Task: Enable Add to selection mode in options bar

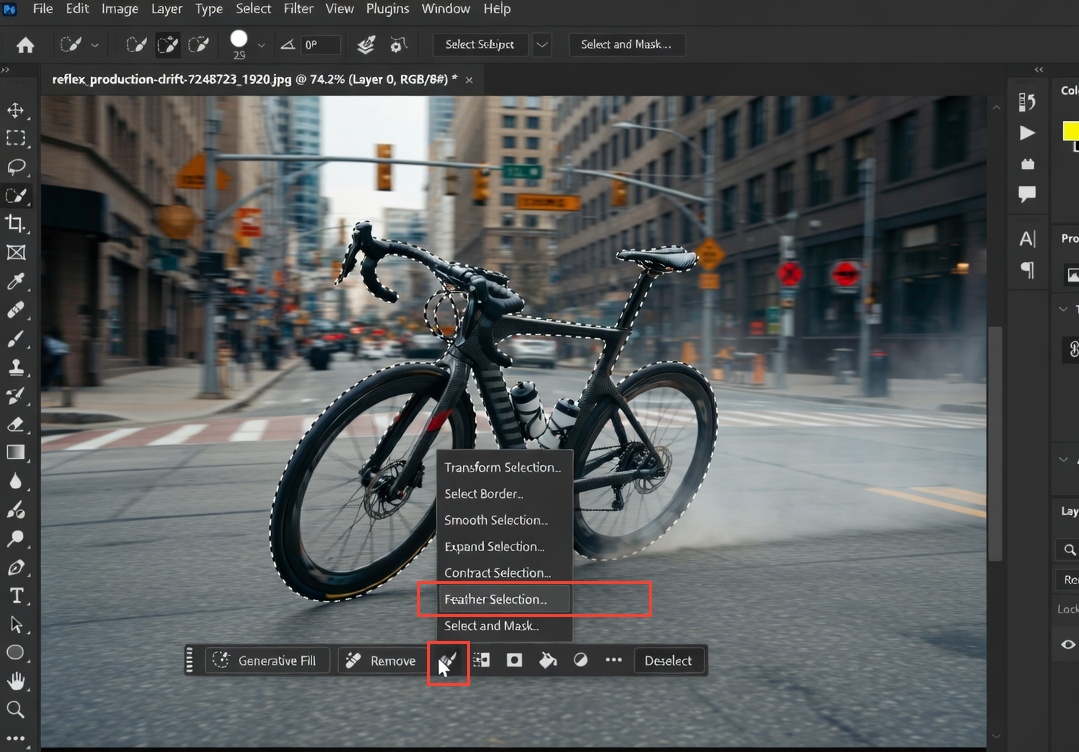Action: (168, 44)
